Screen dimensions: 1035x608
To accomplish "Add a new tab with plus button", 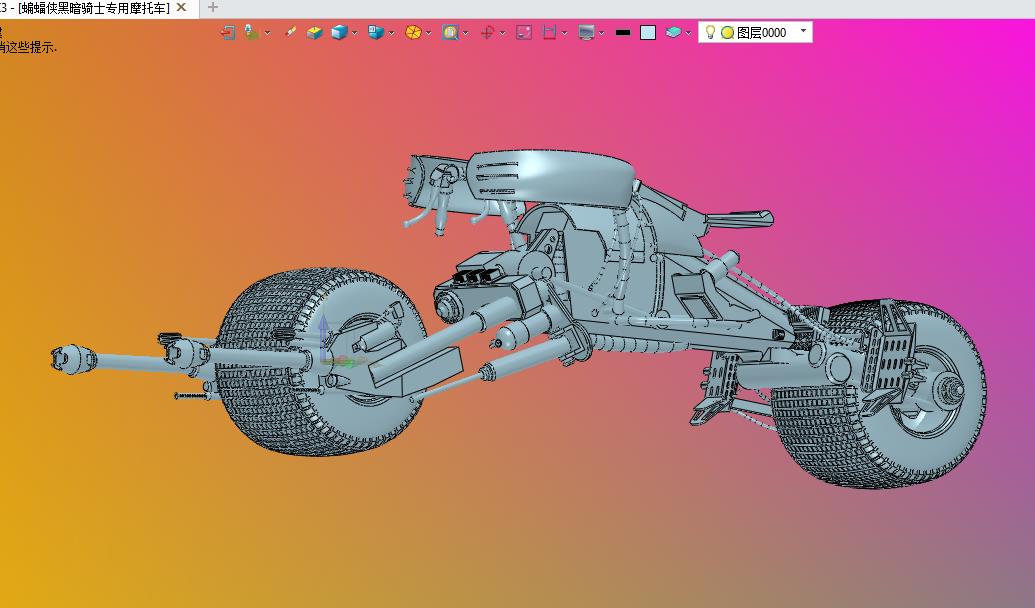I will click(x=213, y=8).
